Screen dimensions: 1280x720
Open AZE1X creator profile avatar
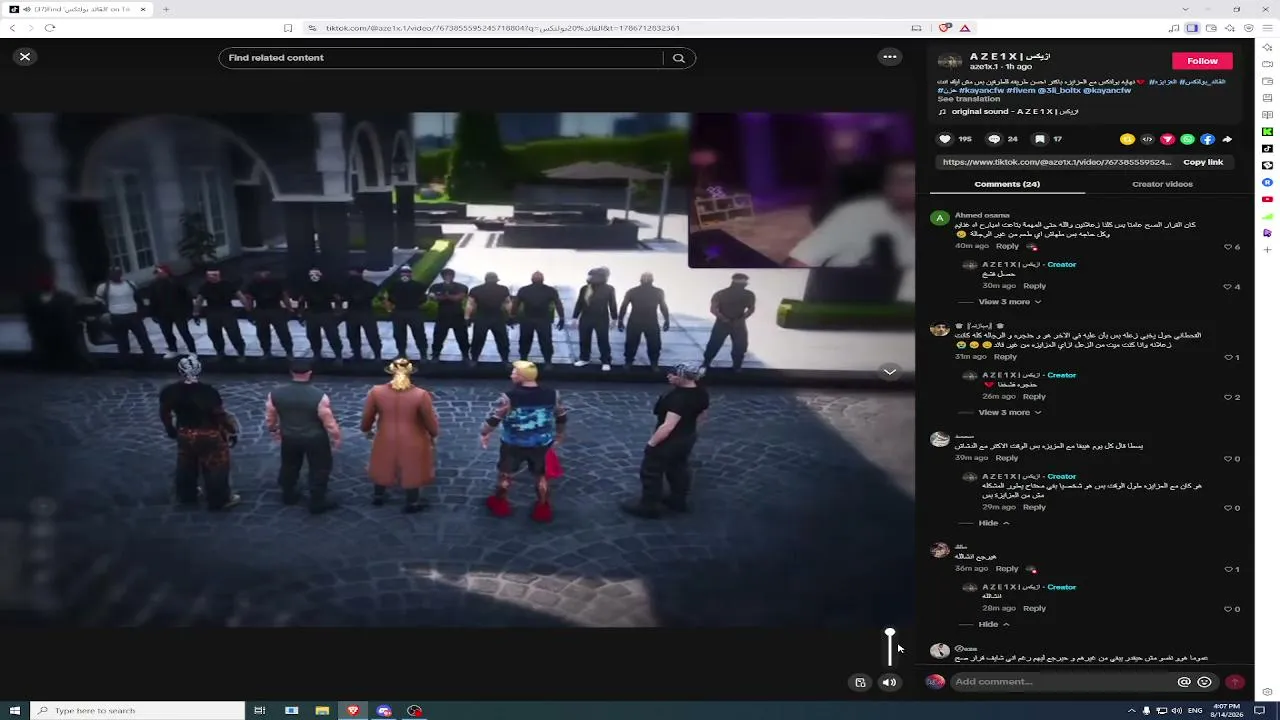tap(950, 61)
